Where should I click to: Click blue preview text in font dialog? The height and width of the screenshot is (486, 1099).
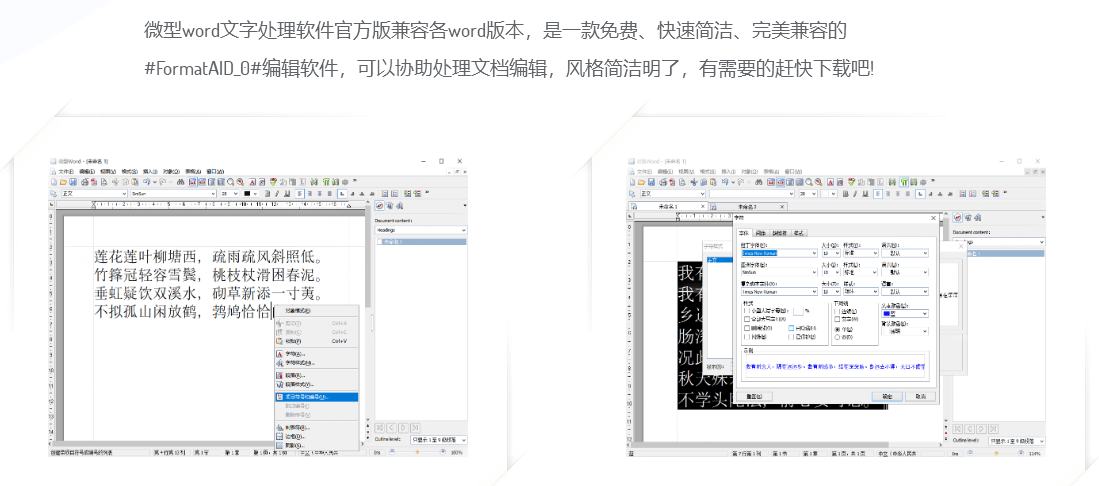tap(835, 367)
